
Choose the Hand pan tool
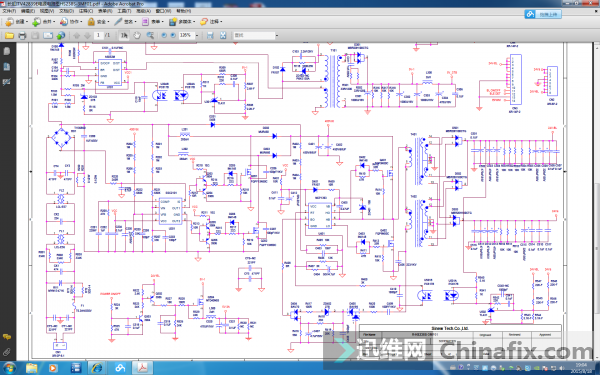point(137,36)
